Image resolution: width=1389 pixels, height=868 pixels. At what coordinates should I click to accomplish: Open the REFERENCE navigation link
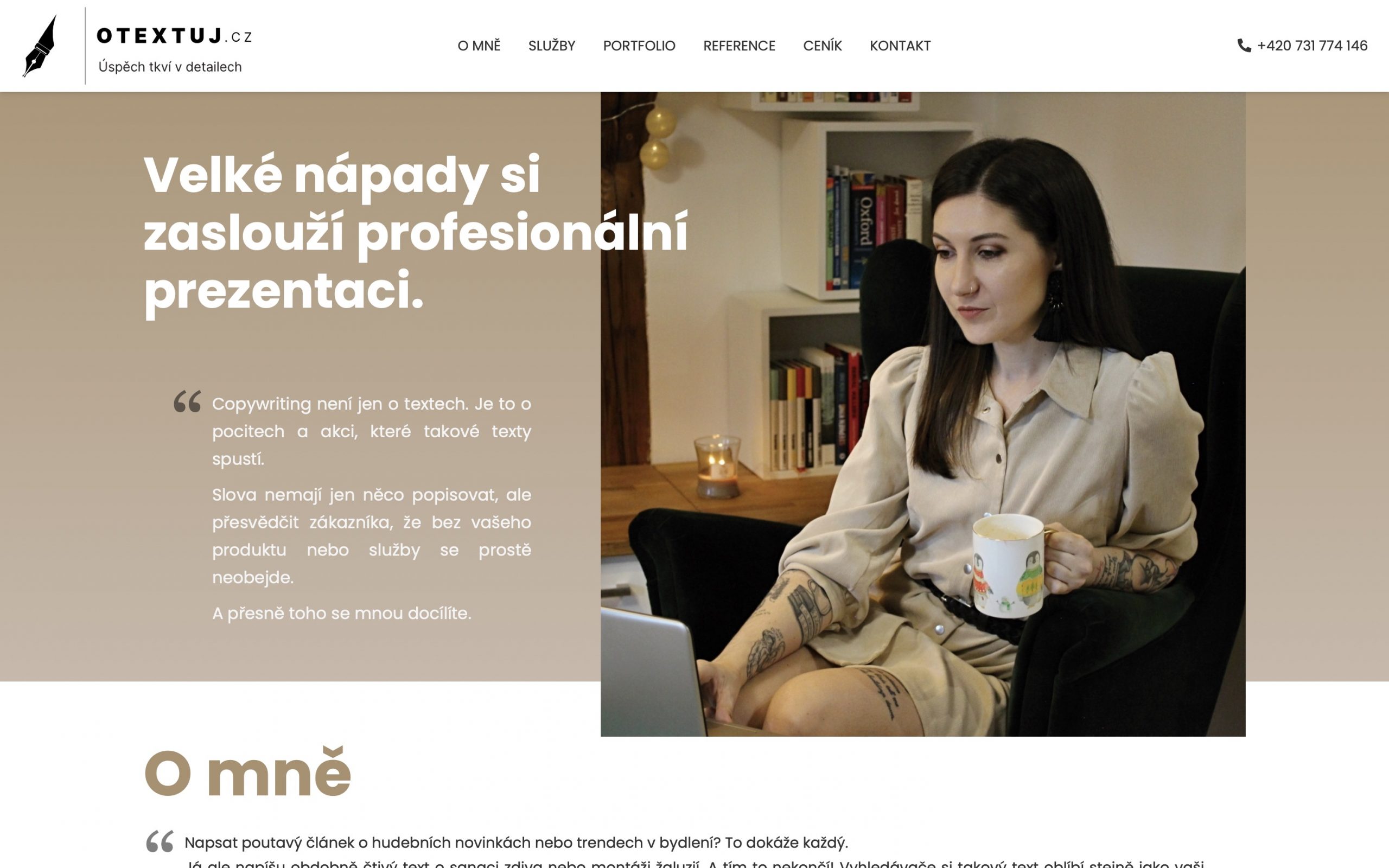740,46
